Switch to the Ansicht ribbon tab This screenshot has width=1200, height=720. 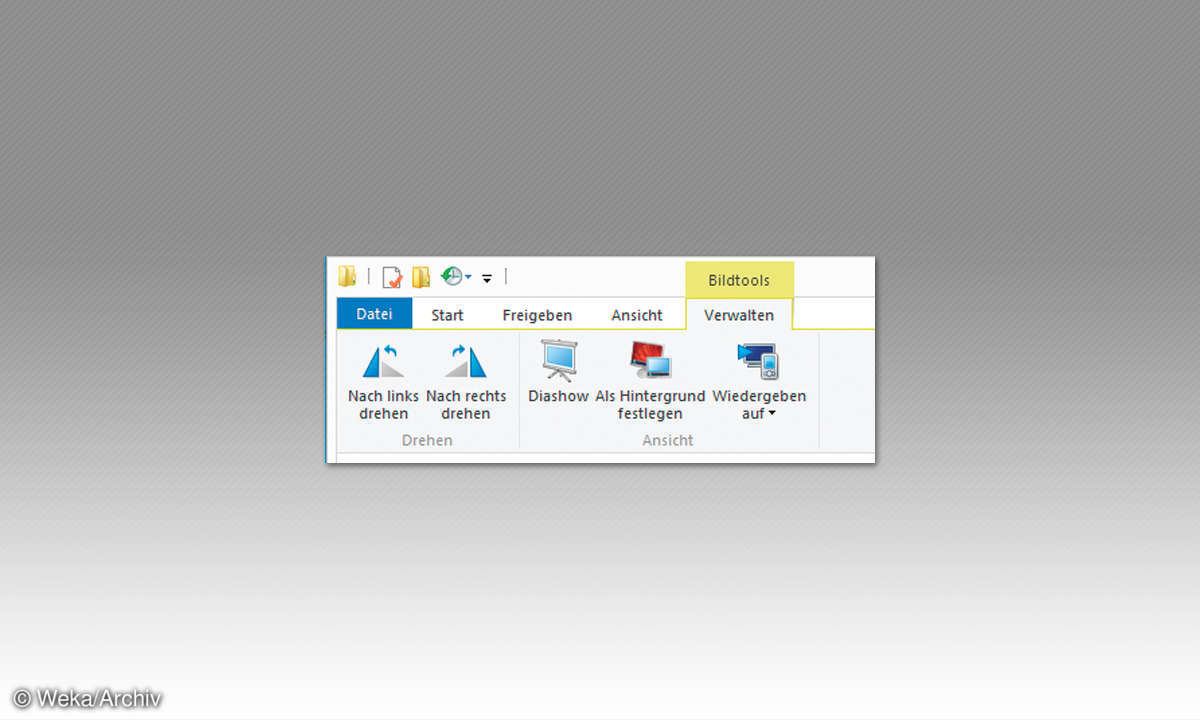coord(637,315)
